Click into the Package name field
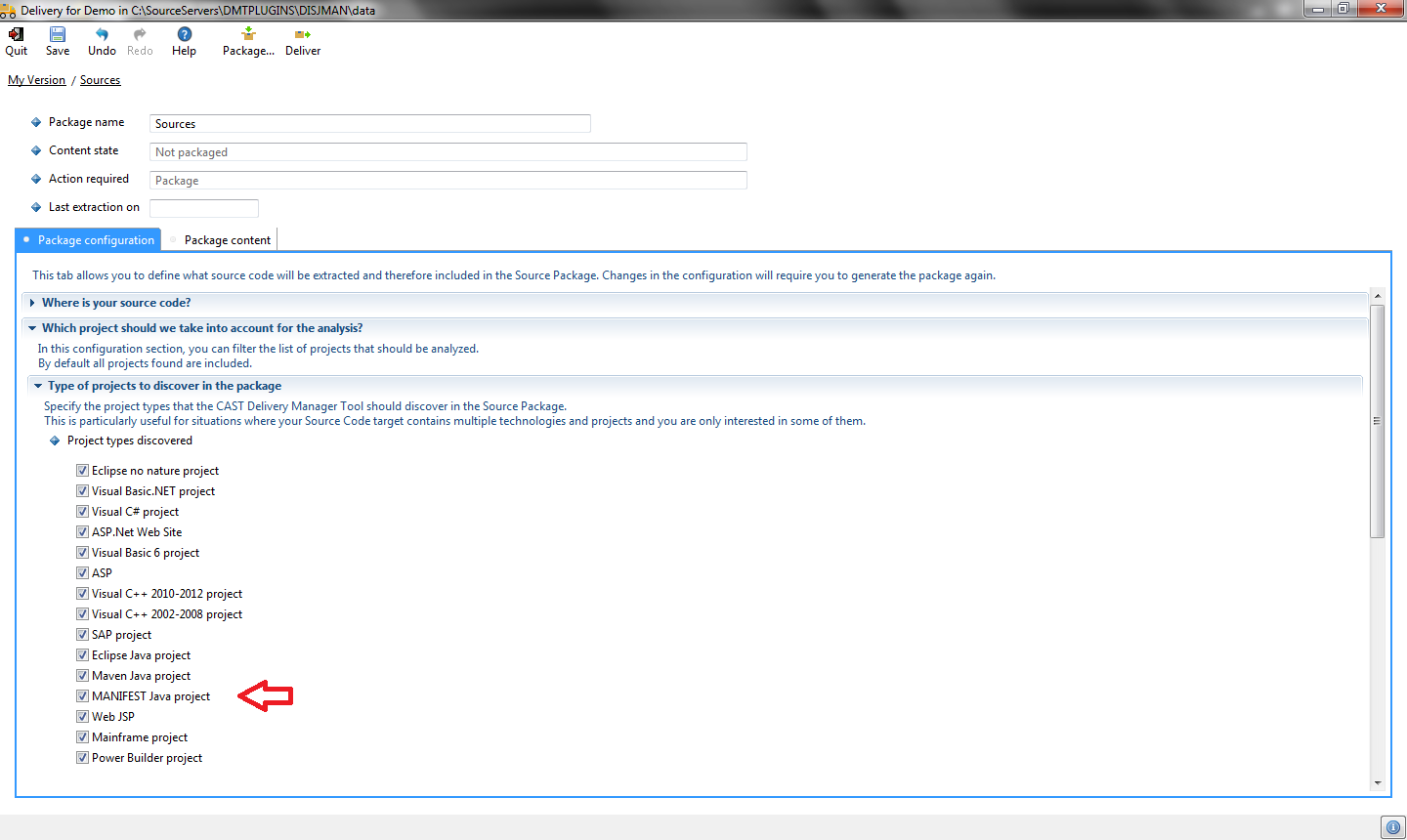 369,124
